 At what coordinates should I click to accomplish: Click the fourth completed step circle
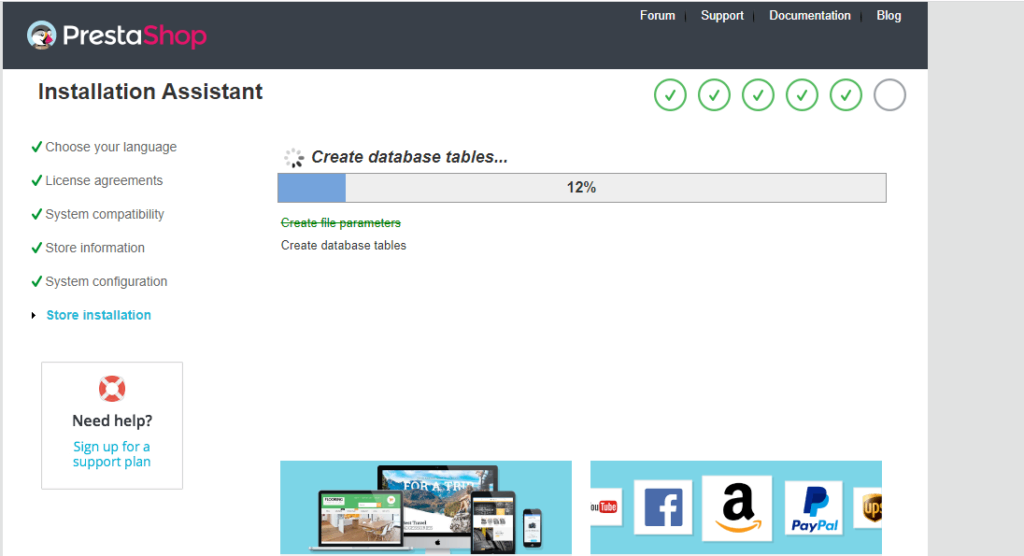(801, 95)
